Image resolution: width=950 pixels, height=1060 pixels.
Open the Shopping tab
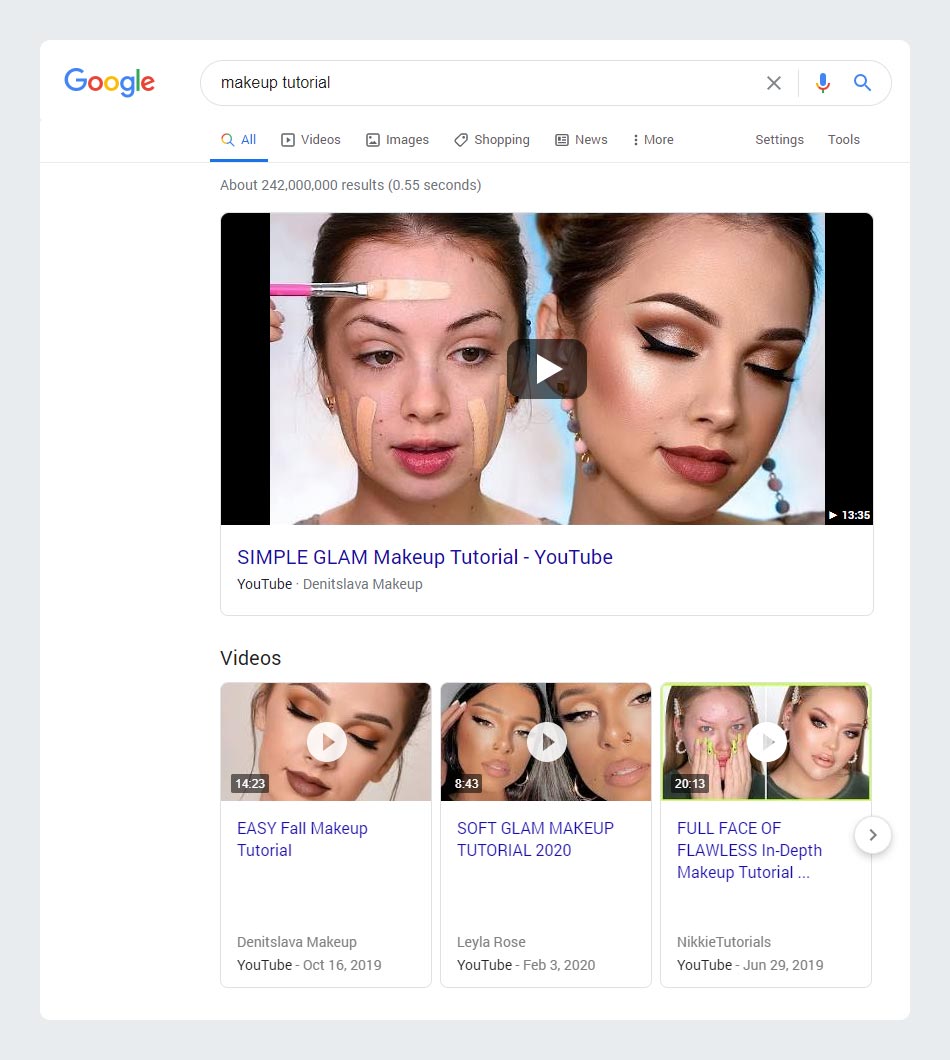(x=492, y=140)
